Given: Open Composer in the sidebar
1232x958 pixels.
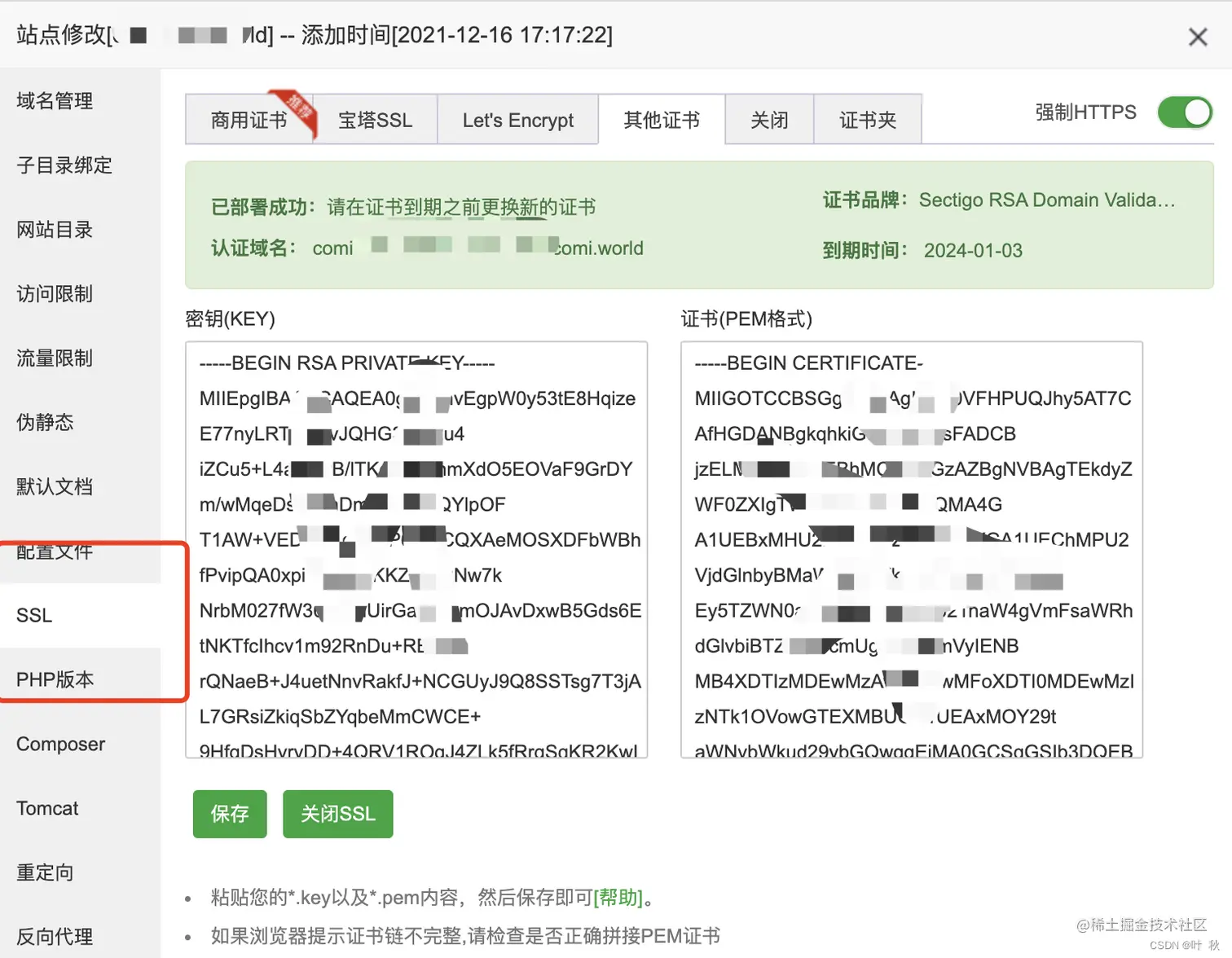Looking at the screenshot, I should click(60, 744).
